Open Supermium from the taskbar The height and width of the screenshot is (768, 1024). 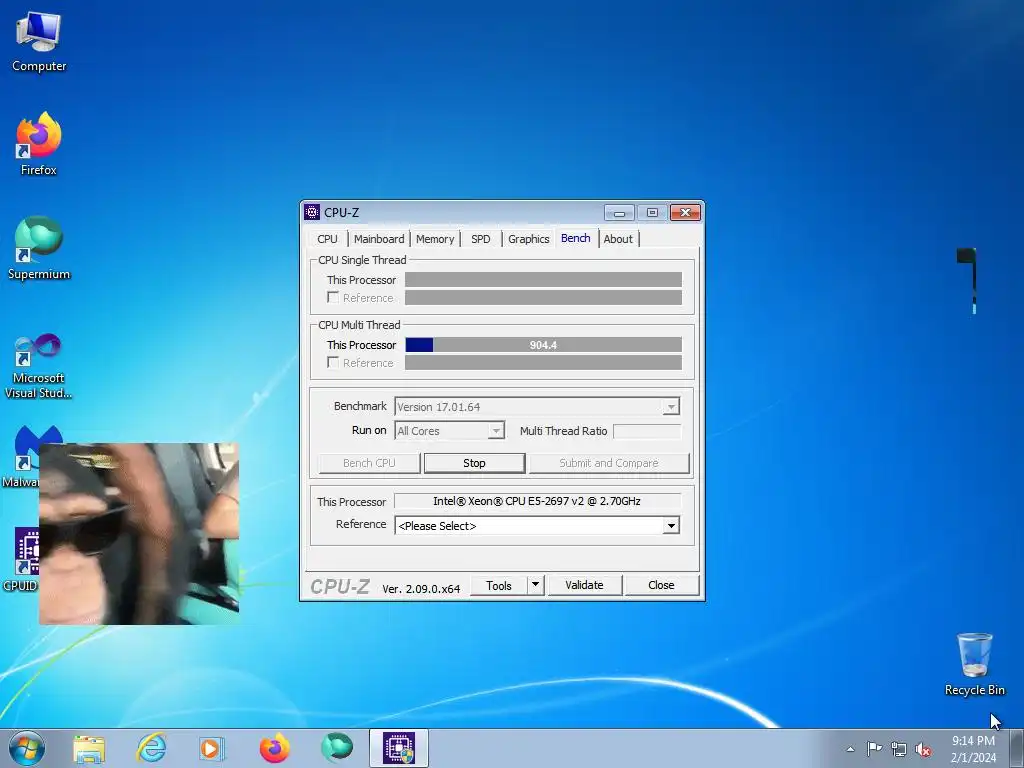(x=337, y=748)
